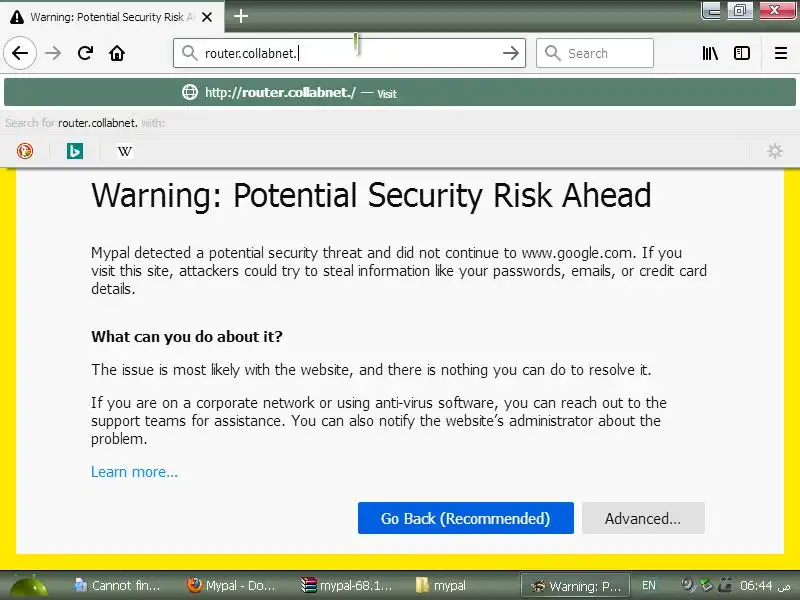Search with Wikipedia engine icon
800x600 pixels.
[x=124, y=151]
